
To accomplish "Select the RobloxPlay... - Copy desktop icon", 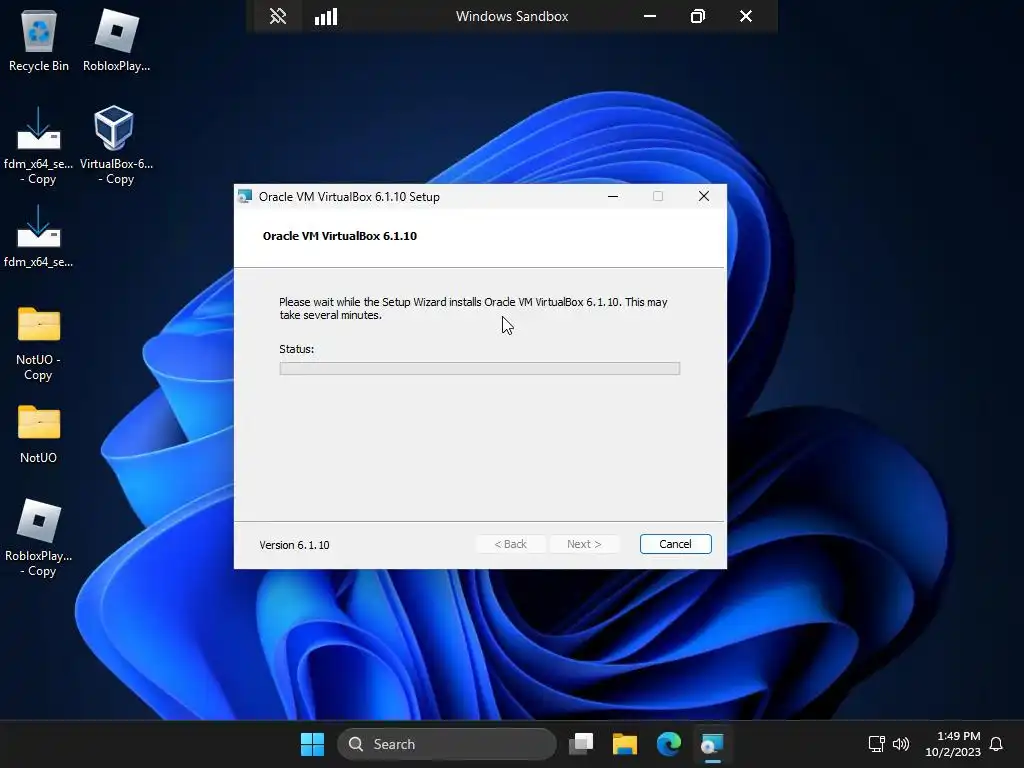I will coord(39,538).
